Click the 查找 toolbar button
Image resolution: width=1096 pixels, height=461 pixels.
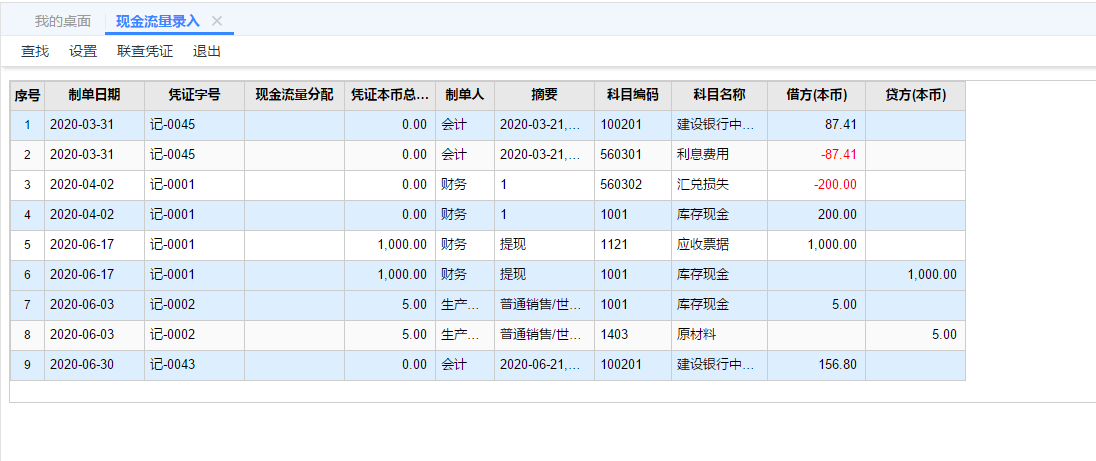[x=35, y=51]
